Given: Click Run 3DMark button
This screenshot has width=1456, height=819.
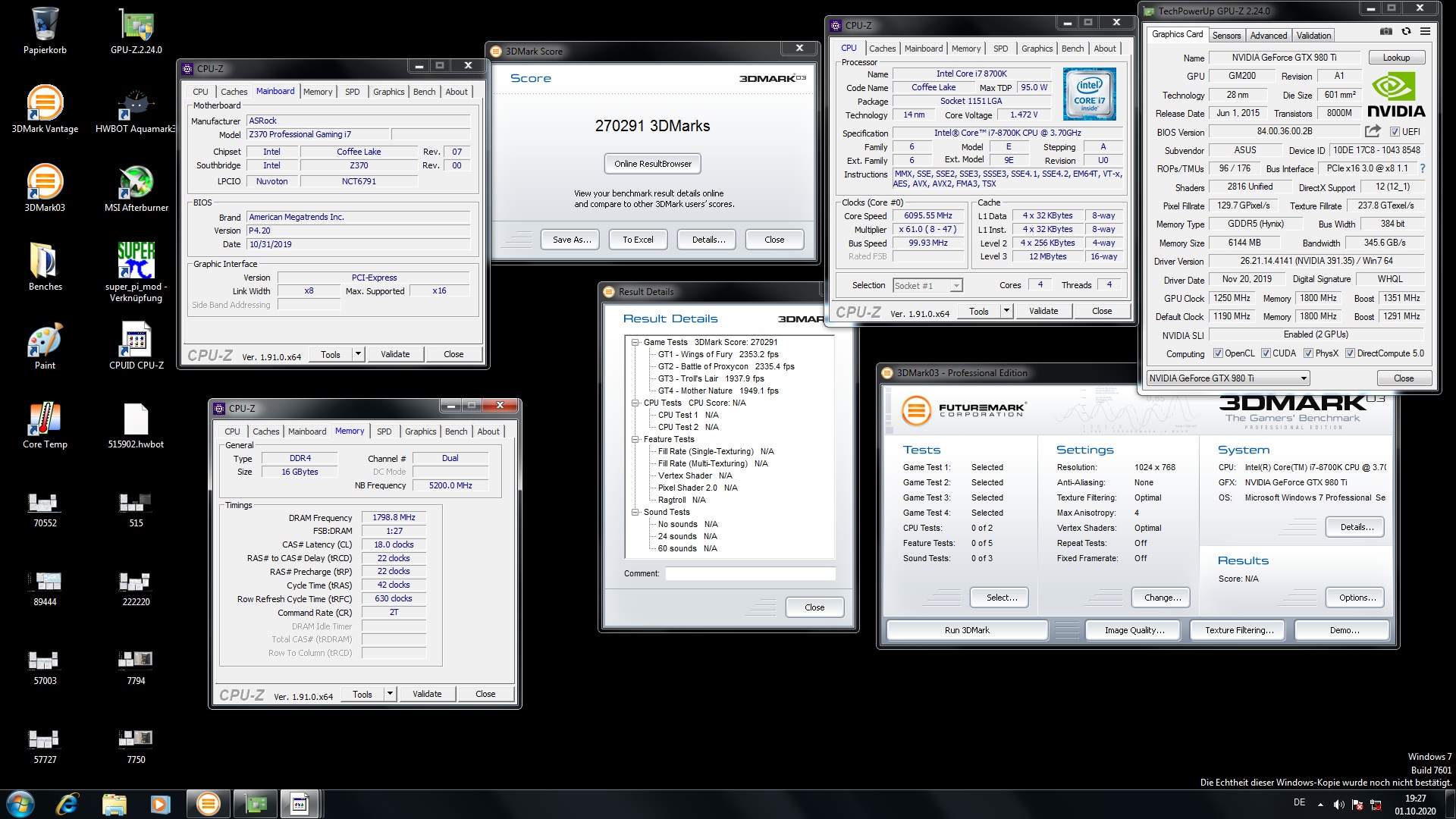Looking at the screenshot, I should pos(967,630).
